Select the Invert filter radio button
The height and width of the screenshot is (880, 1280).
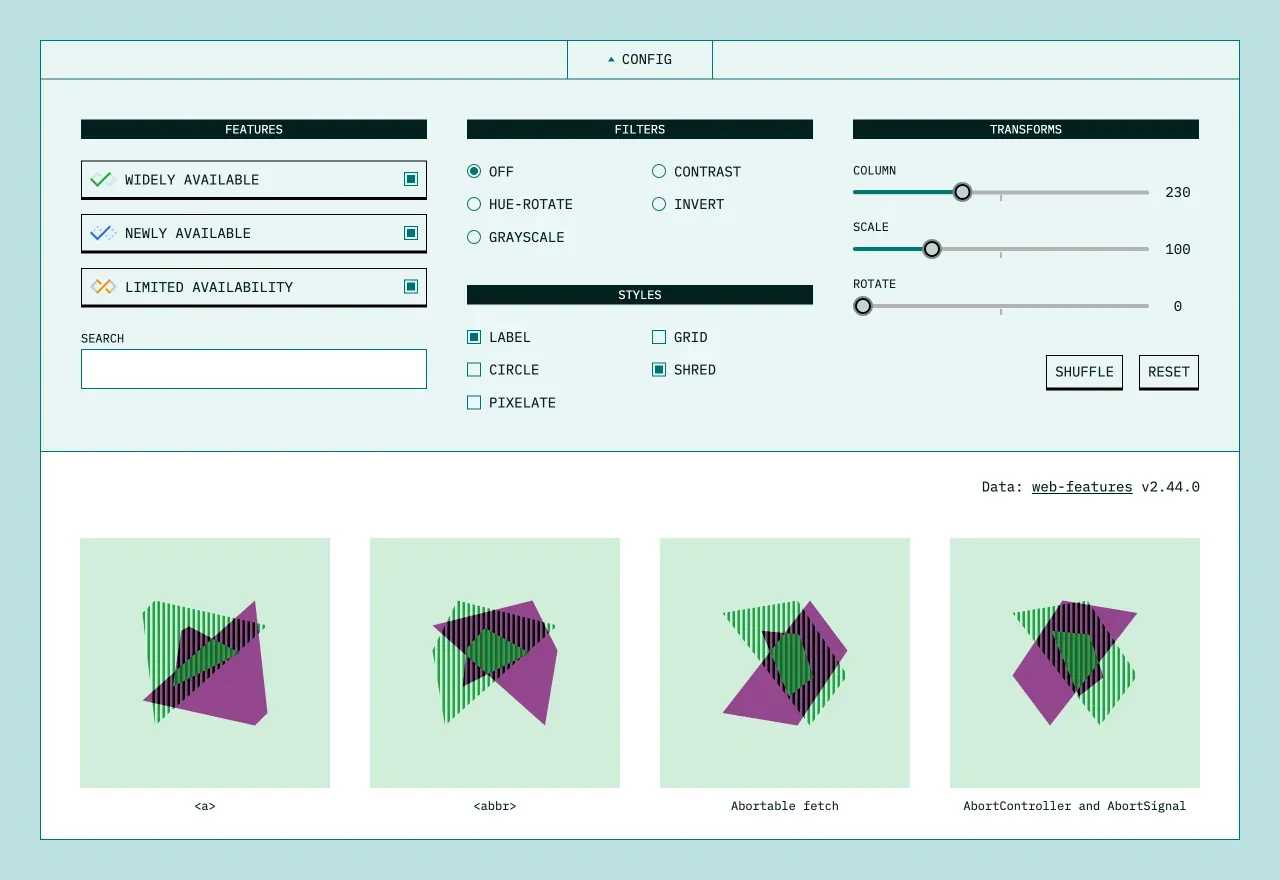tap(659, 204)
